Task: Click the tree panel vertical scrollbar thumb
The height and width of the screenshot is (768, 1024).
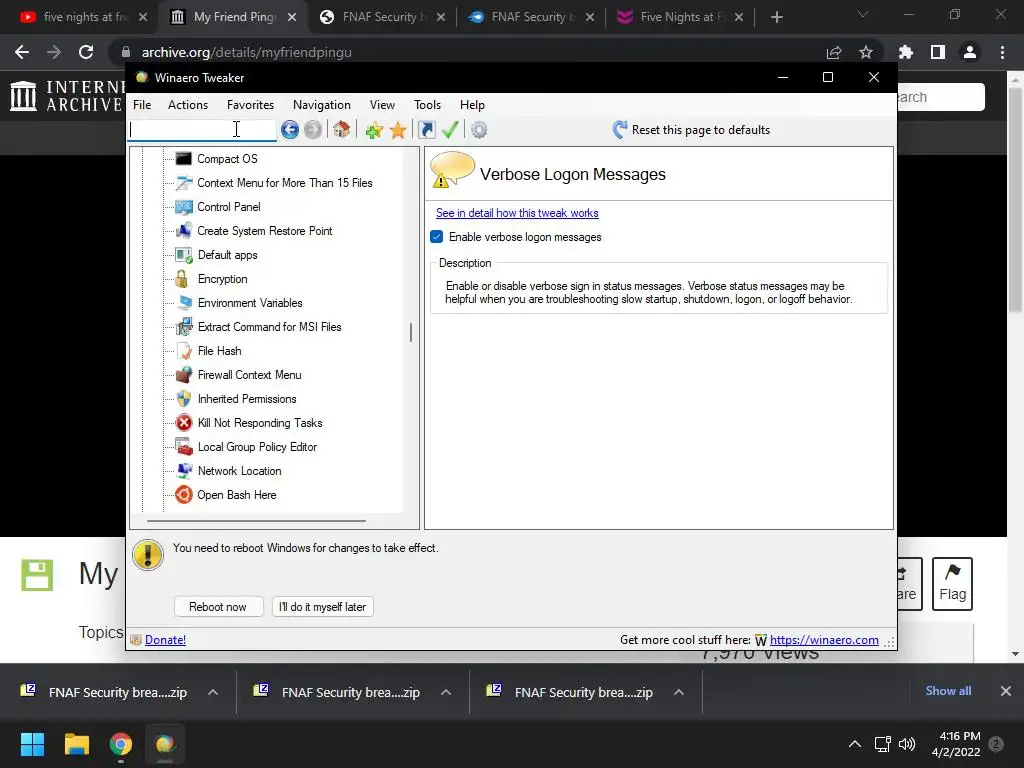Action: 411,332
